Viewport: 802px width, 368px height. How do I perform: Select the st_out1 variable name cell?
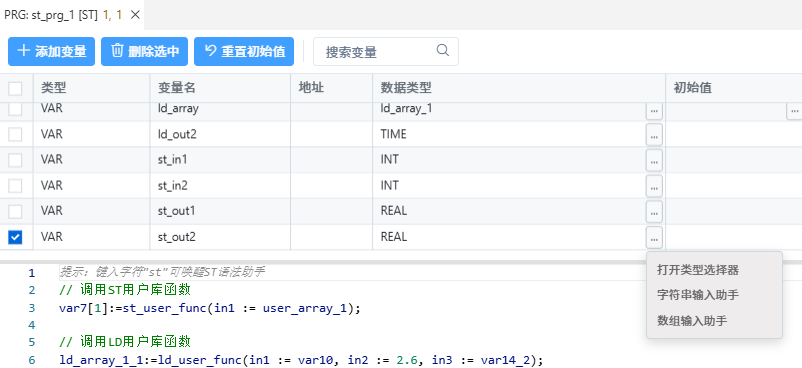(220, 211)
